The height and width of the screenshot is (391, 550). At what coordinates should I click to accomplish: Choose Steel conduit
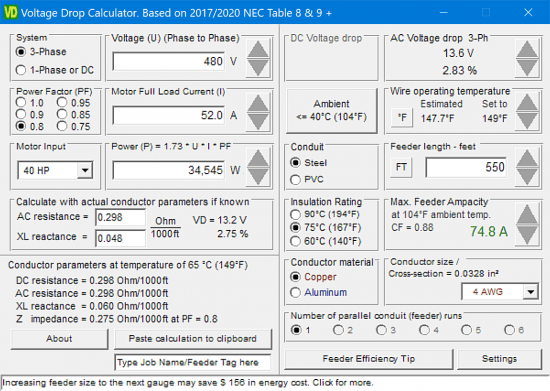[x=309, y=163]
